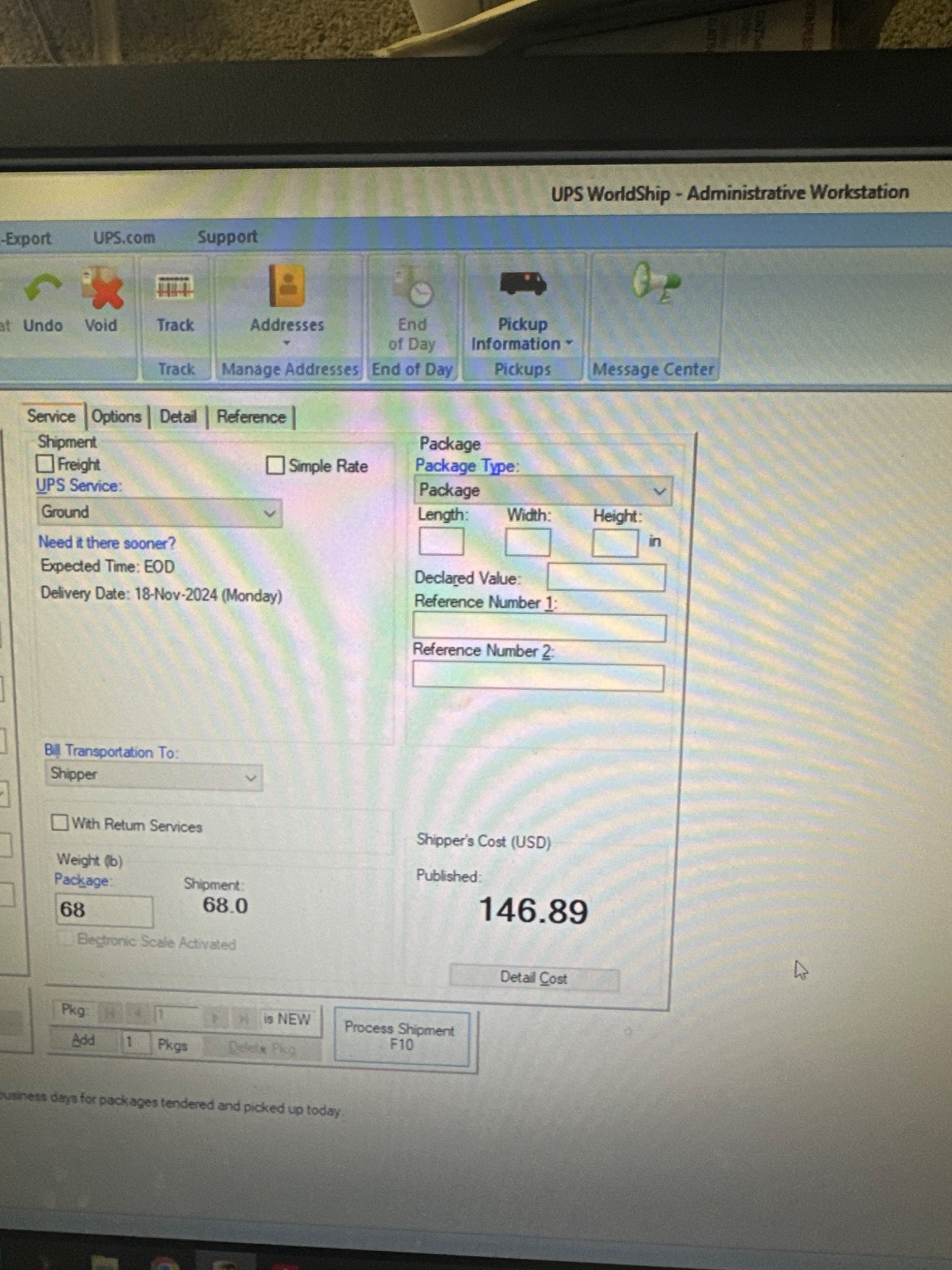The height and width of the screenshot is (1270, 952).
Task: Click the End of Day icon
Action: coord(413,287)
